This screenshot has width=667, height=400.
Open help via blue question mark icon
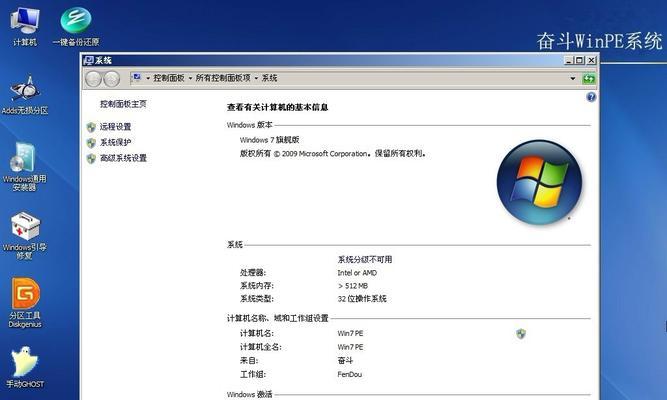point(591,97)
